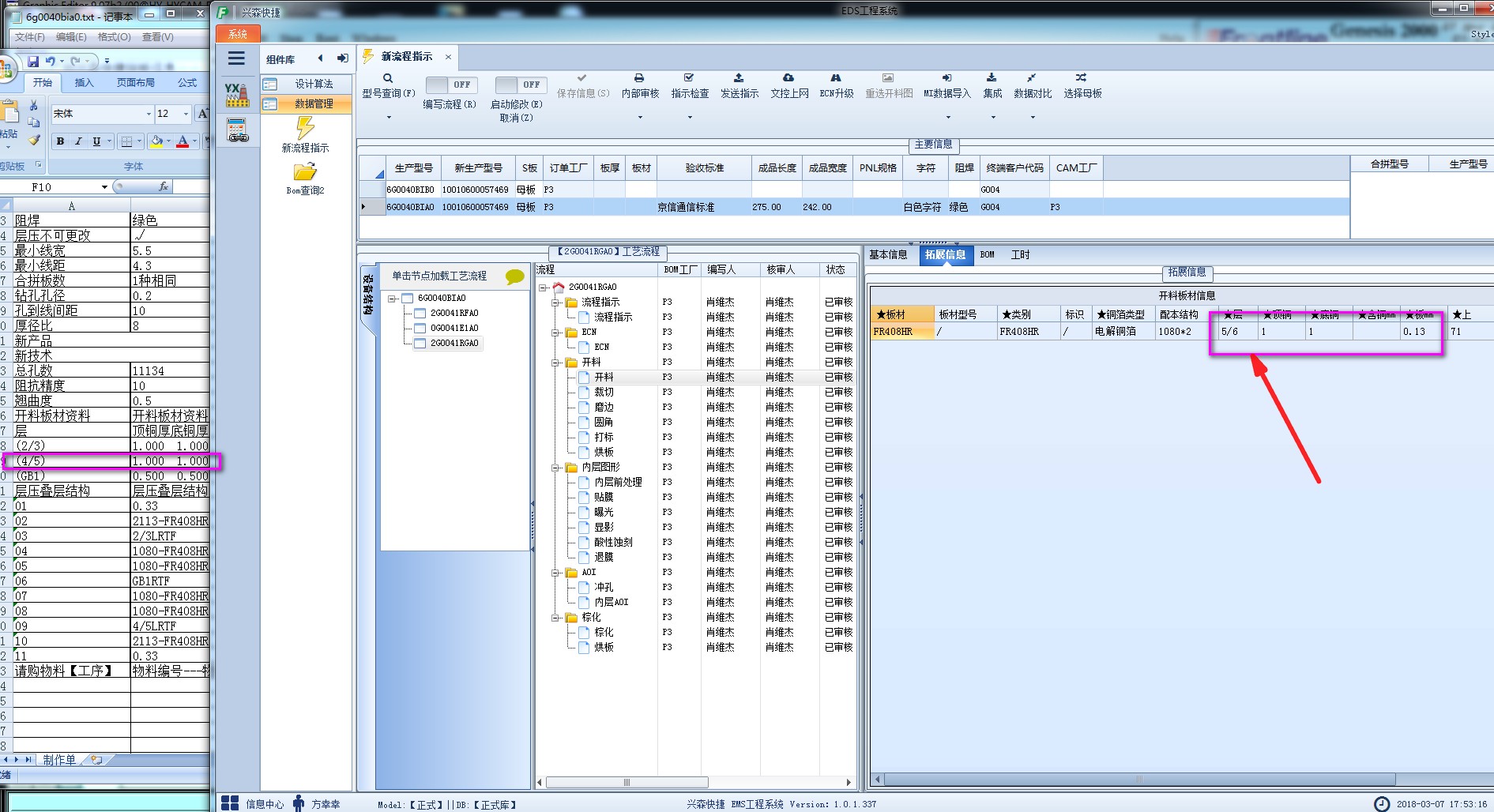Collapse the 内层图形 folder node

[555, 468]
